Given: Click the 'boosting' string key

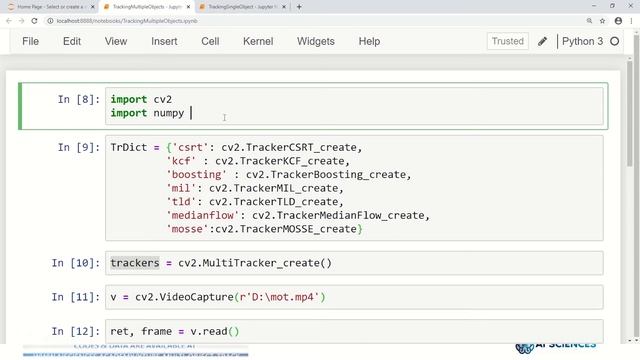Looking at the screenshot, I should point(196,175).
